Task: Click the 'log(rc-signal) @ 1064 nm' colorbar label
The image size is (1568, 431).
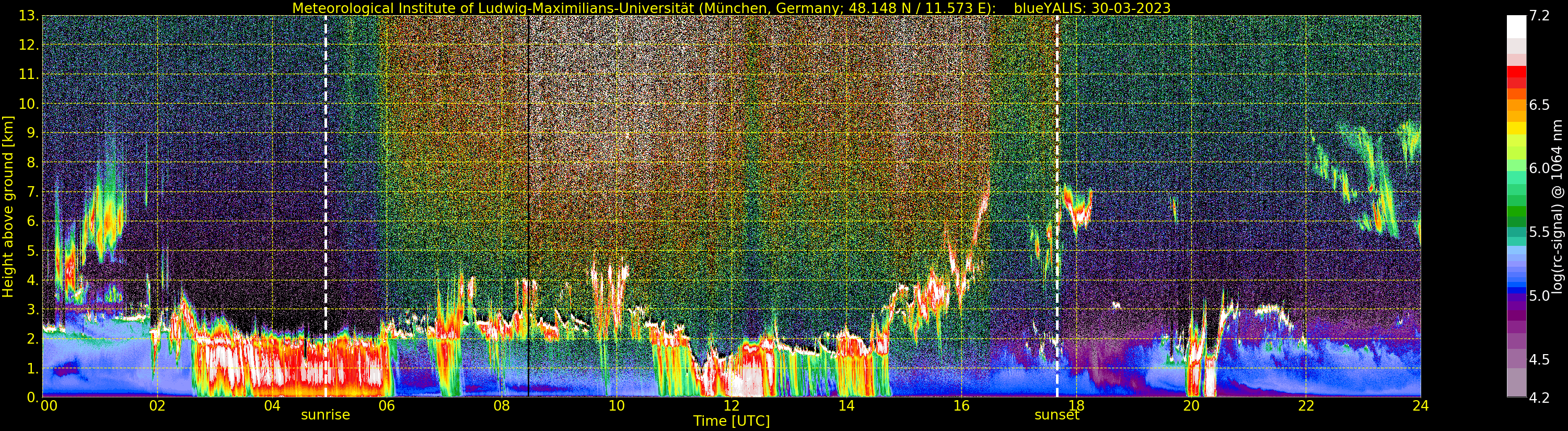Action: point(1558,206)
